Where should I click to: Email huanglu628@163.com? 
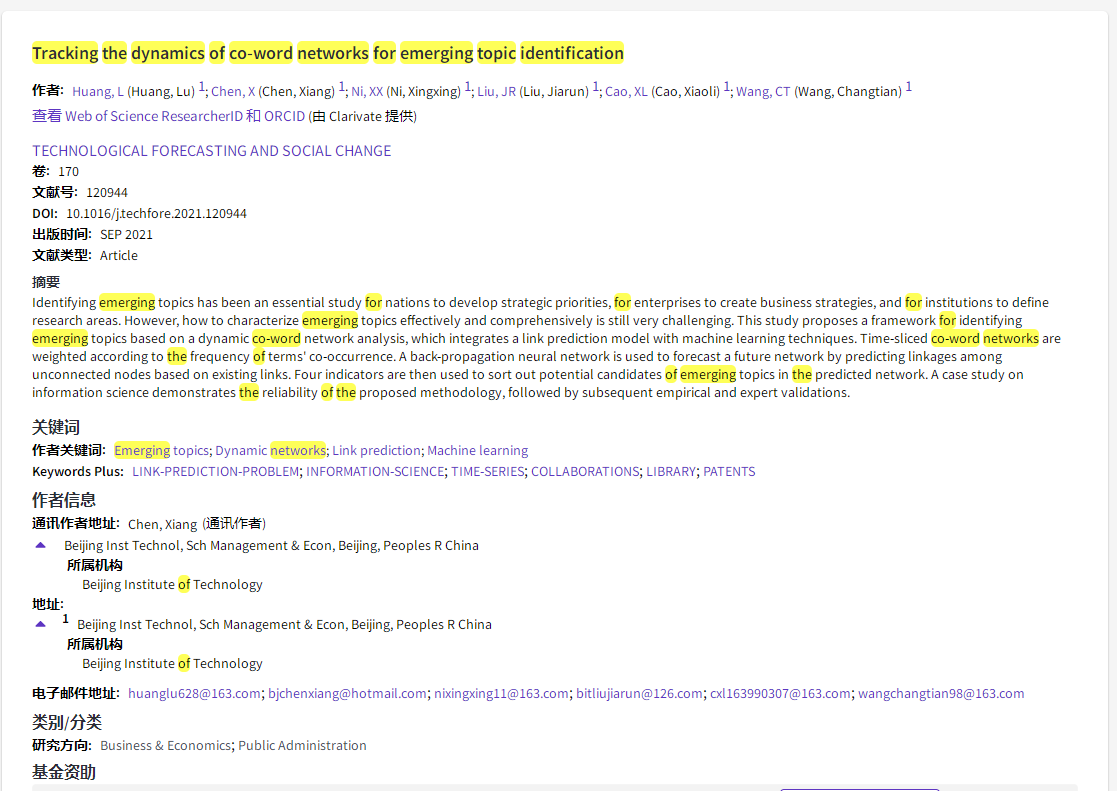tap(194, 693)
